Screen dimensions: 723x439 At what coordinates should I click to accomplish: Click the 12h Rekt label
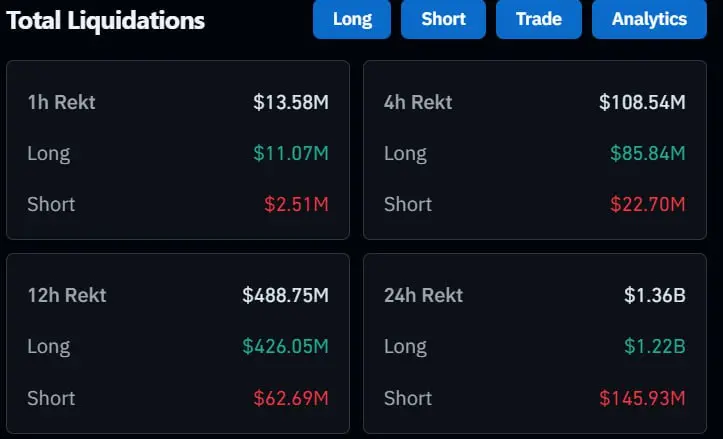tap(67, 295)
